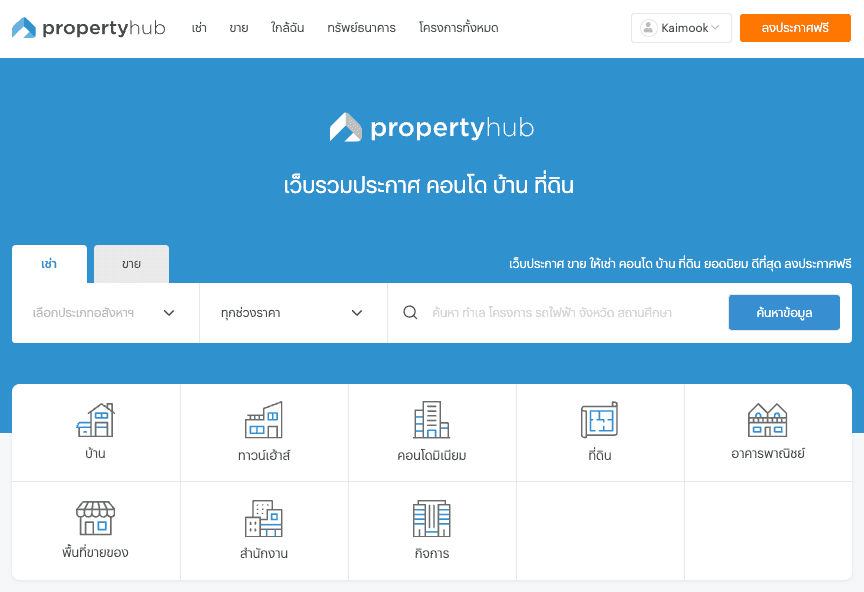Click the สำนักงาน category label
Screen dimensions: 864x592
point(264,553)
